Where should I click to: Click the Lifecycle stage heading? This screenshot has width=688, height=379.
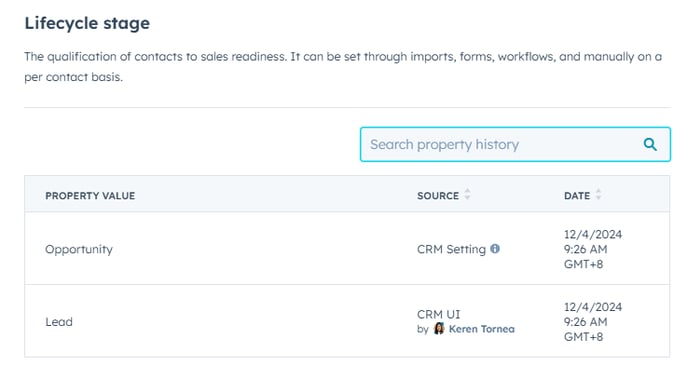[x=87, y=23]
